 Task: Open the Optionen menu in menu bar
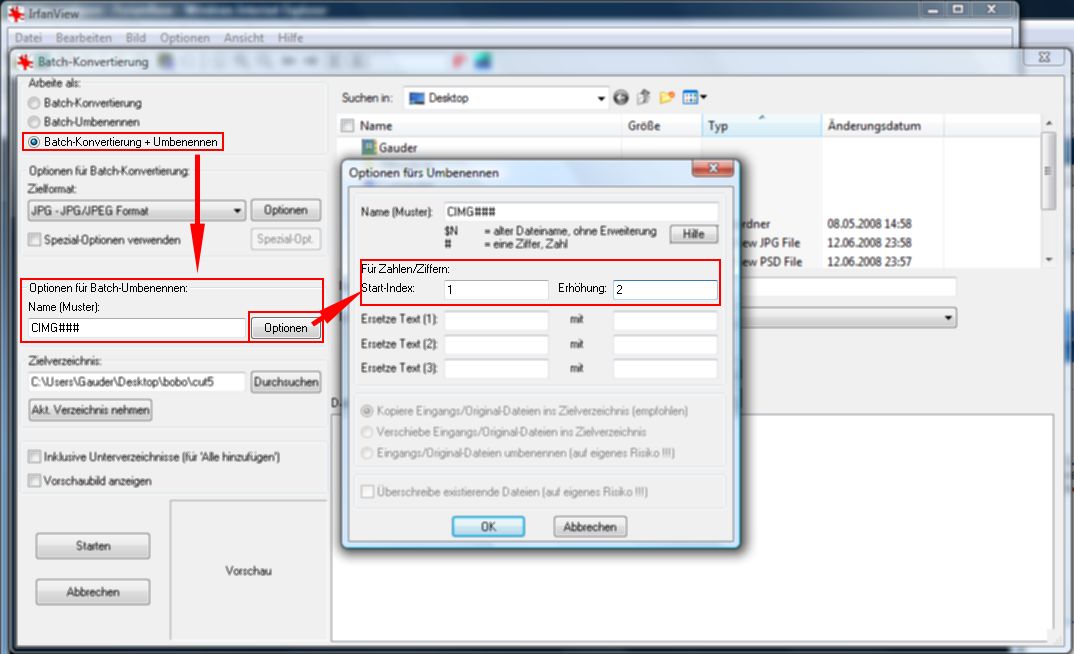click(x=184, y=38)
